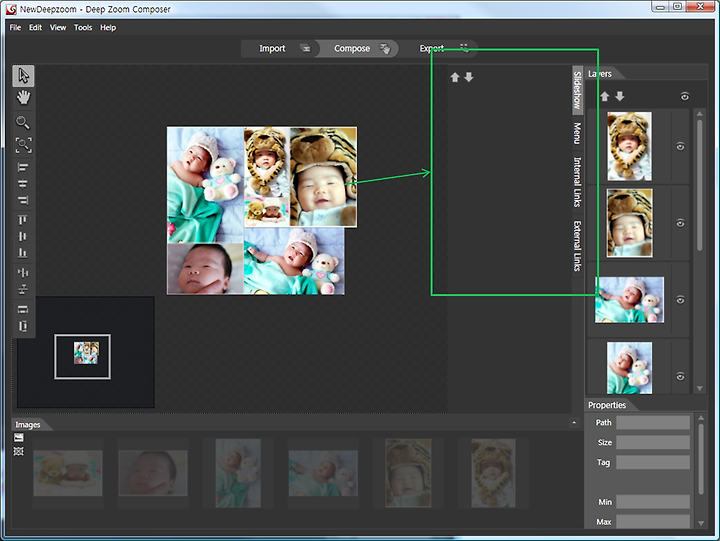Click the Min input field

click(x=652, y=502)
